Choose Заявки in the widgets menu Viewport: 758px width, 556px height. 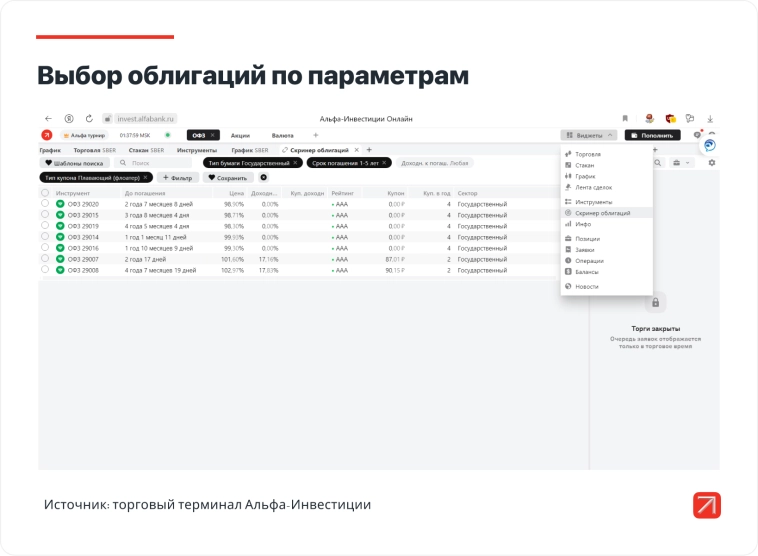click(x=607, y=249)
